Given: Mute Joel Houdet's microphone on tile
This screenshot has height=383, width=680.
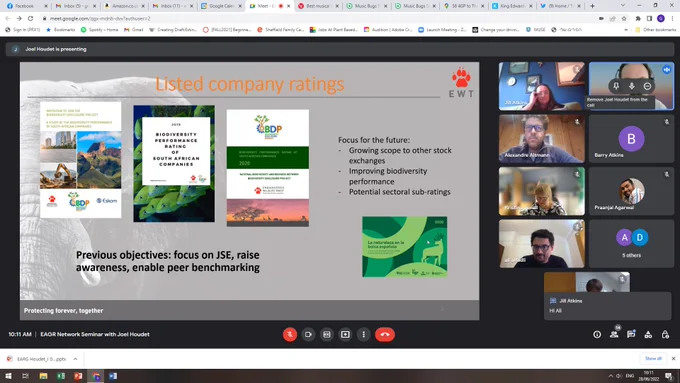Looking at the screenshot, I should (x=631, y=86).
